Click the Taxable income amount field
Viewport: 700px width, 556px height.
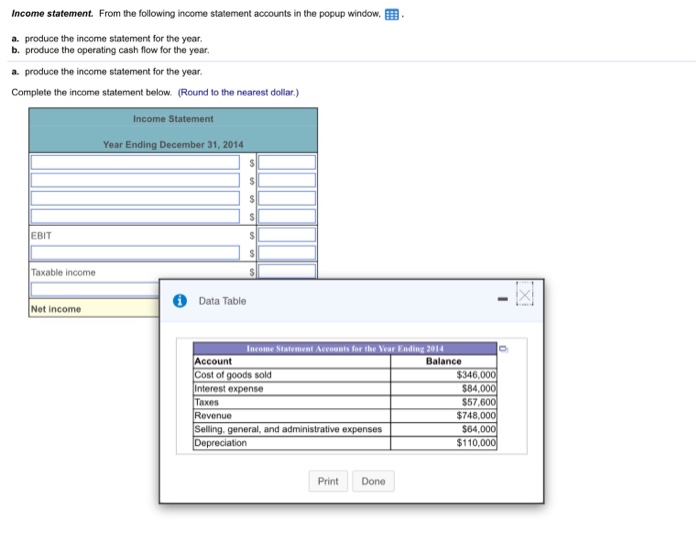287,272
